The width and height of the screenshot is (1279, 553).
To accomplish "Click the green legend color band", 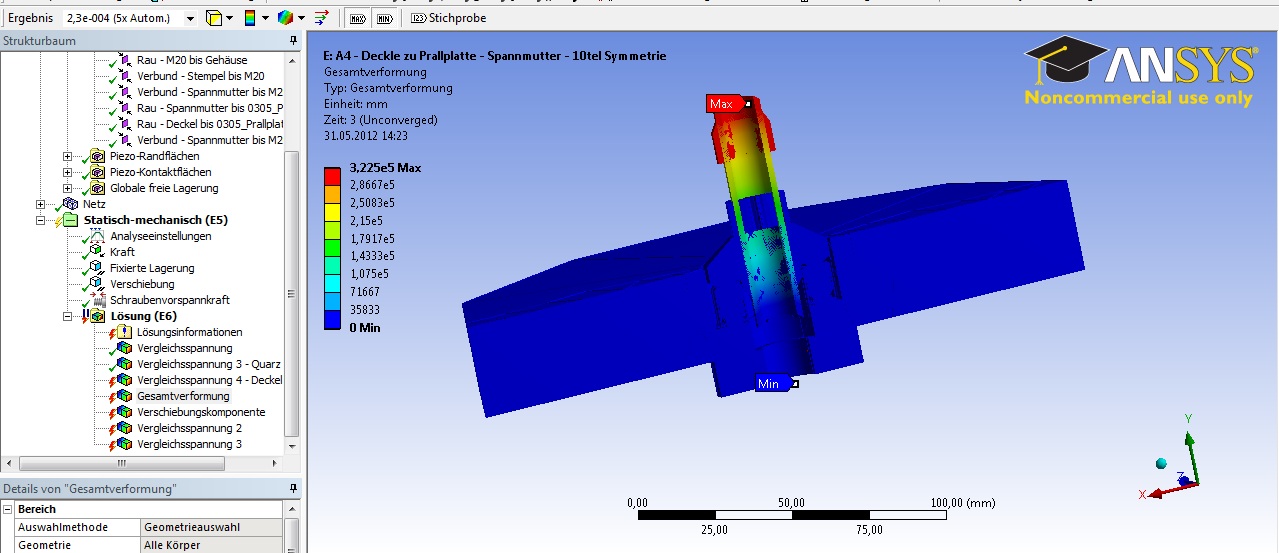I will (x=333, y=248).
